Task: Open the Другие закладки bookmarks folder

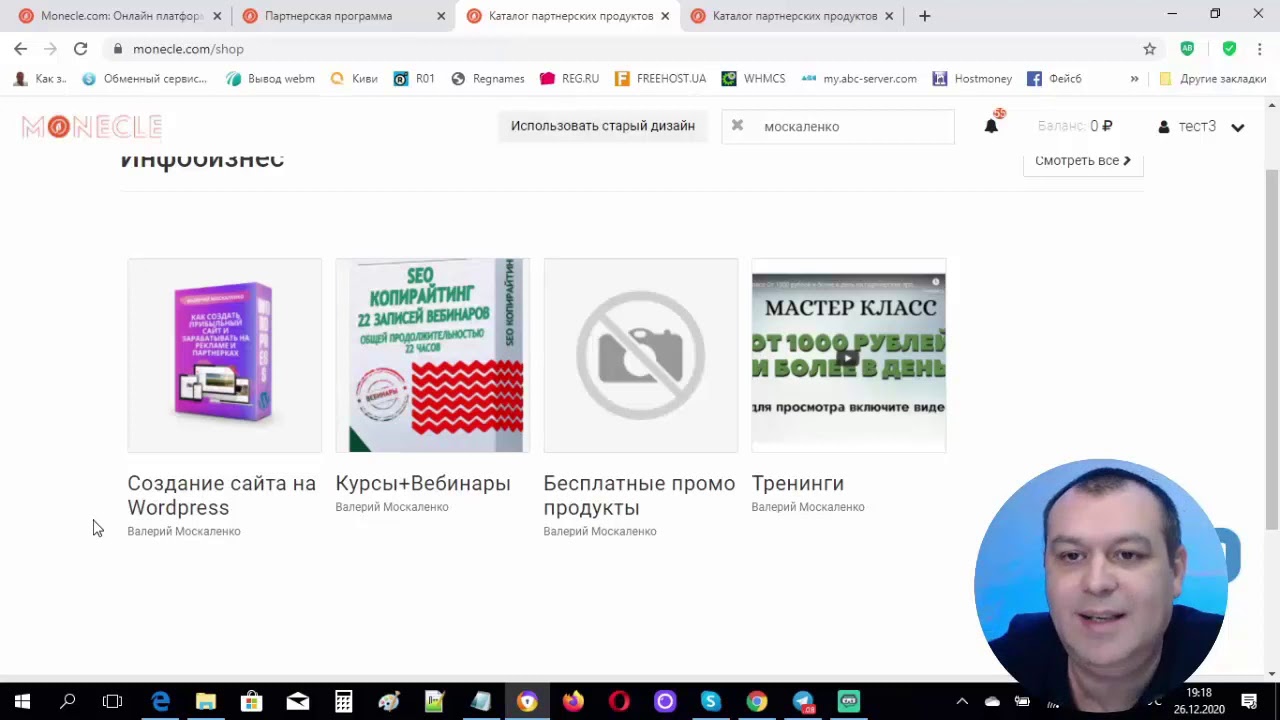Action: pos(1212,78)
